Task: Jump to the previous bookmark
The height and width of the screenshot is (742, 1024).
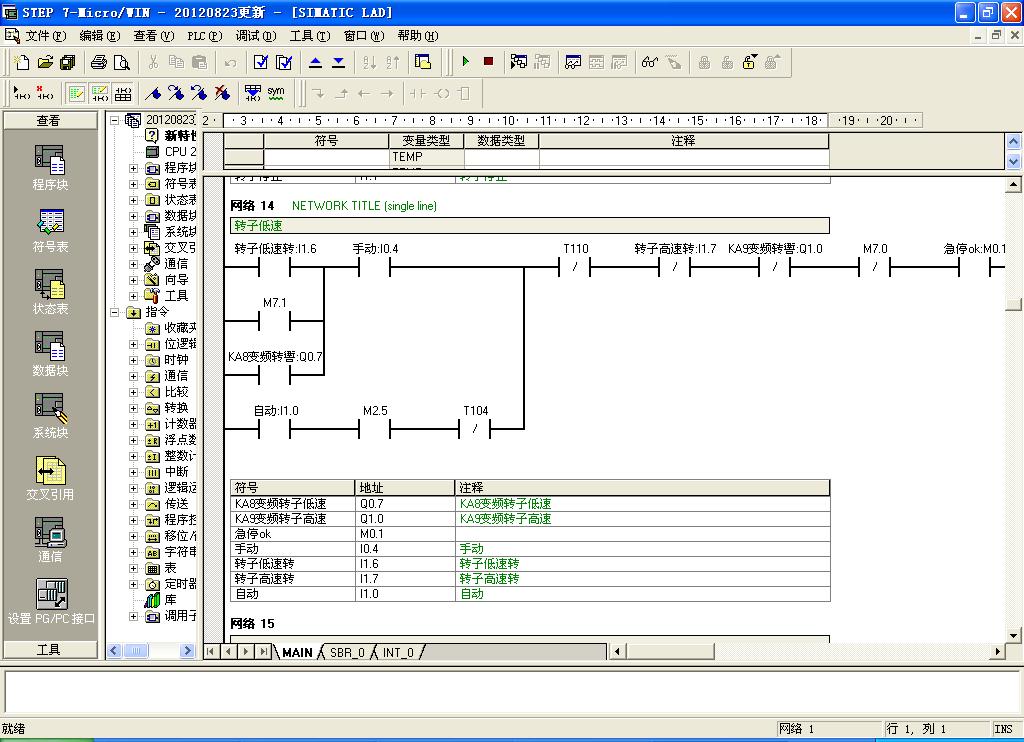Action: (199, 93)
